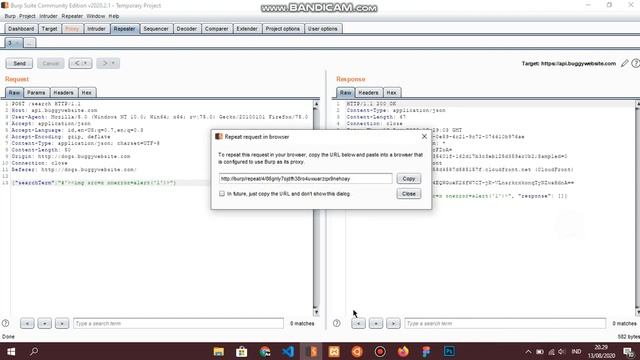Click the Close button in the dialog

pyautogui.click(x=409, y=193)
